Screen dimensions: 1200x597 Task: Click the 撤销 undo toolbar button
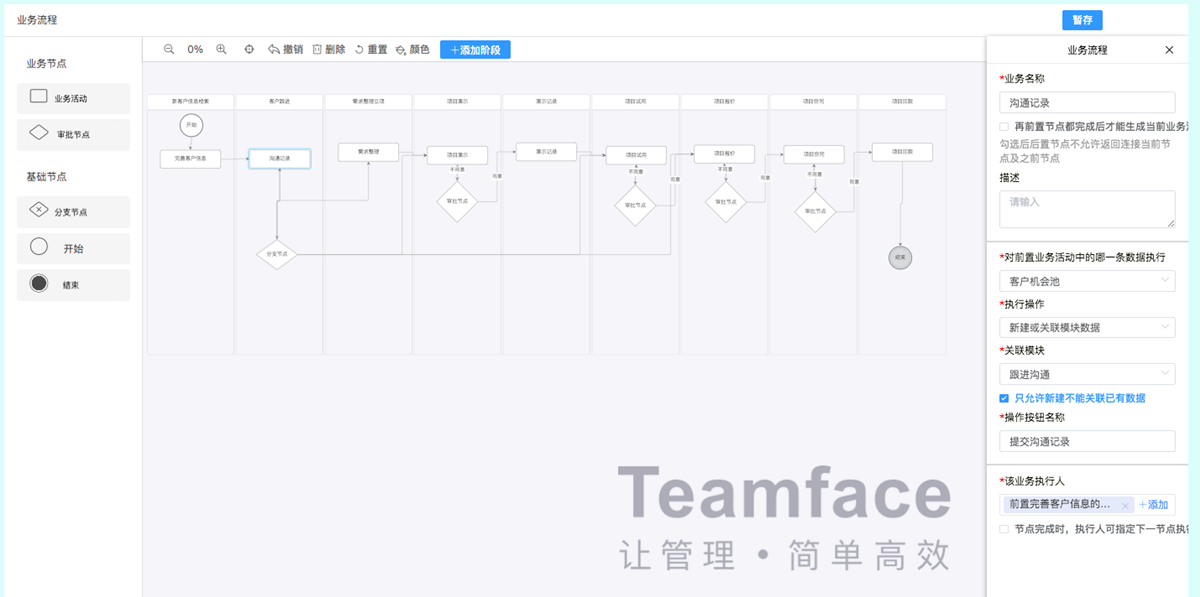(285, 49)
